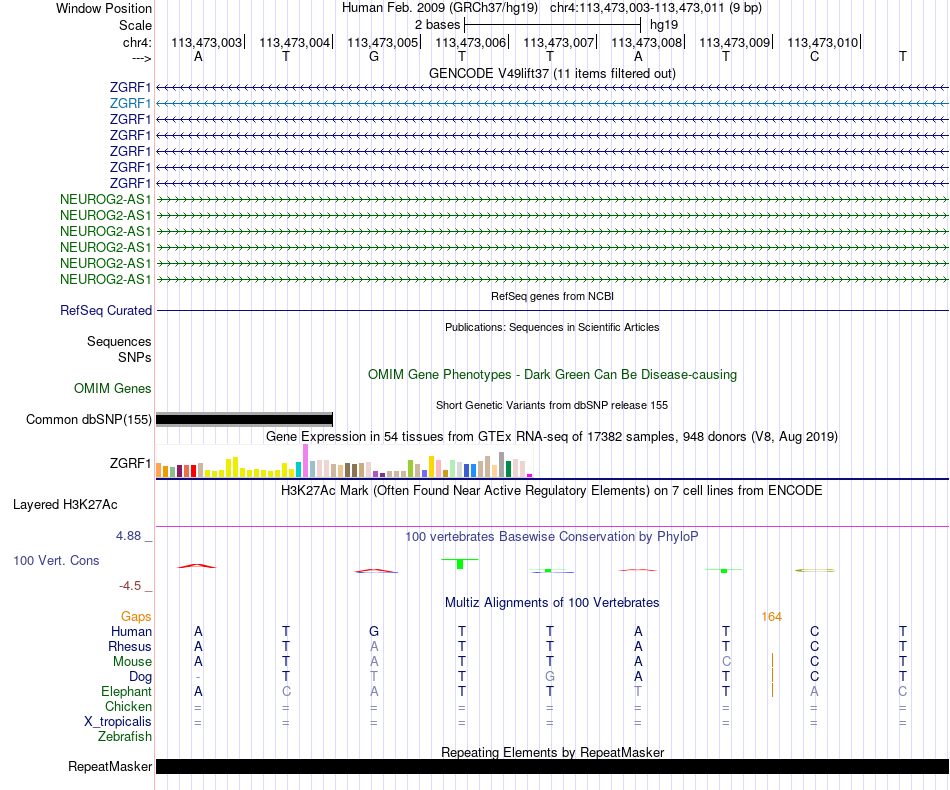The image size is (950, 790).
Task: Click the tallest violet bar in GTEx chart
Action: 305,460
